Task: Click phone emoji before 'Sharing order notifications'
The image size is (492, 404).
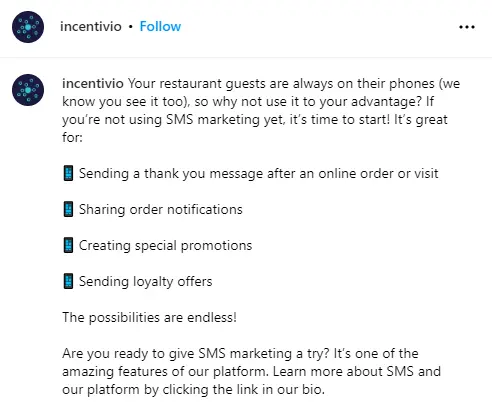Action: pyautogui.click(x=68, y=209)
